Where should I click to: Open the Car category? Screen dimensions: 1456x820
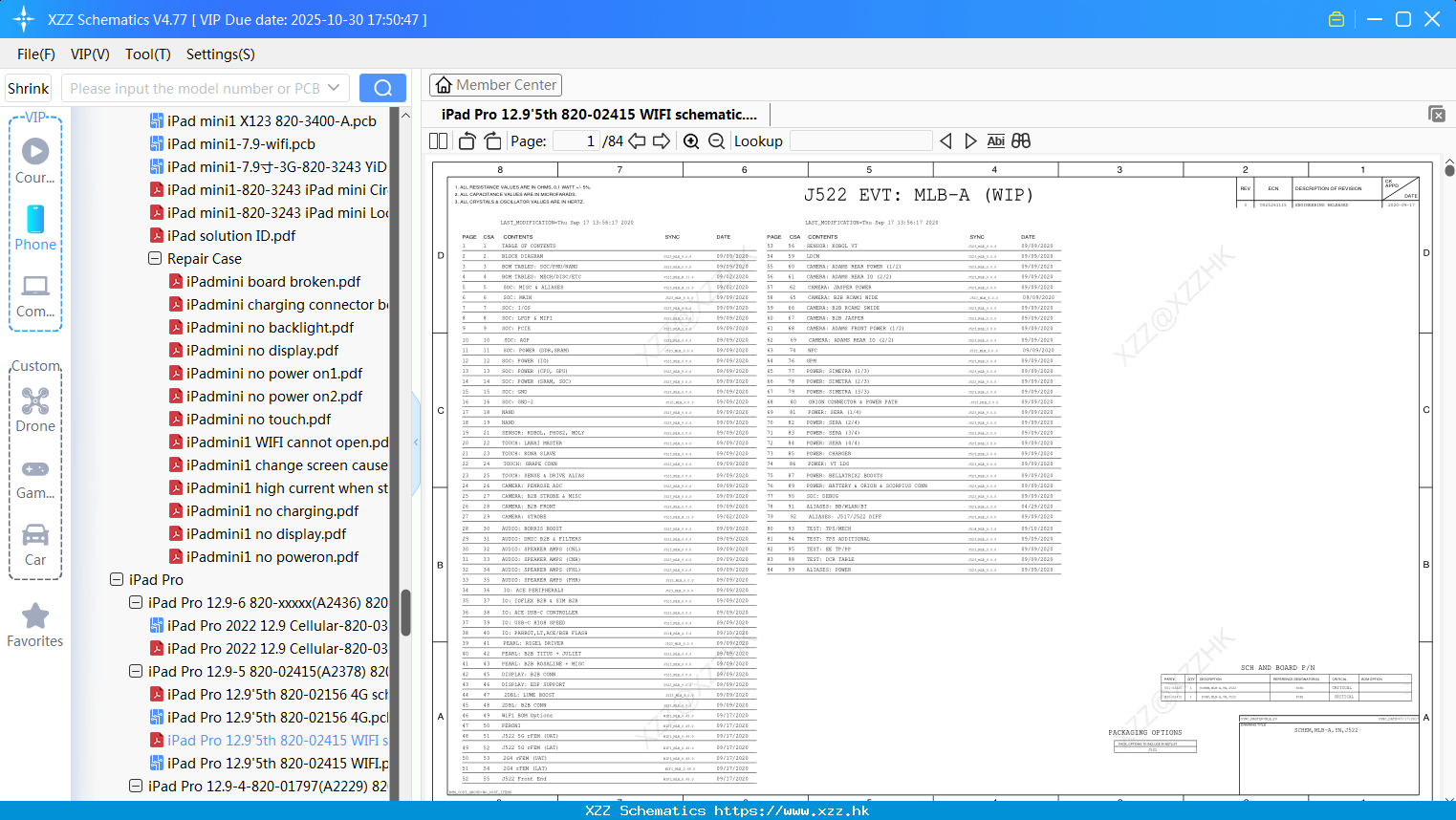click(35, 544)
